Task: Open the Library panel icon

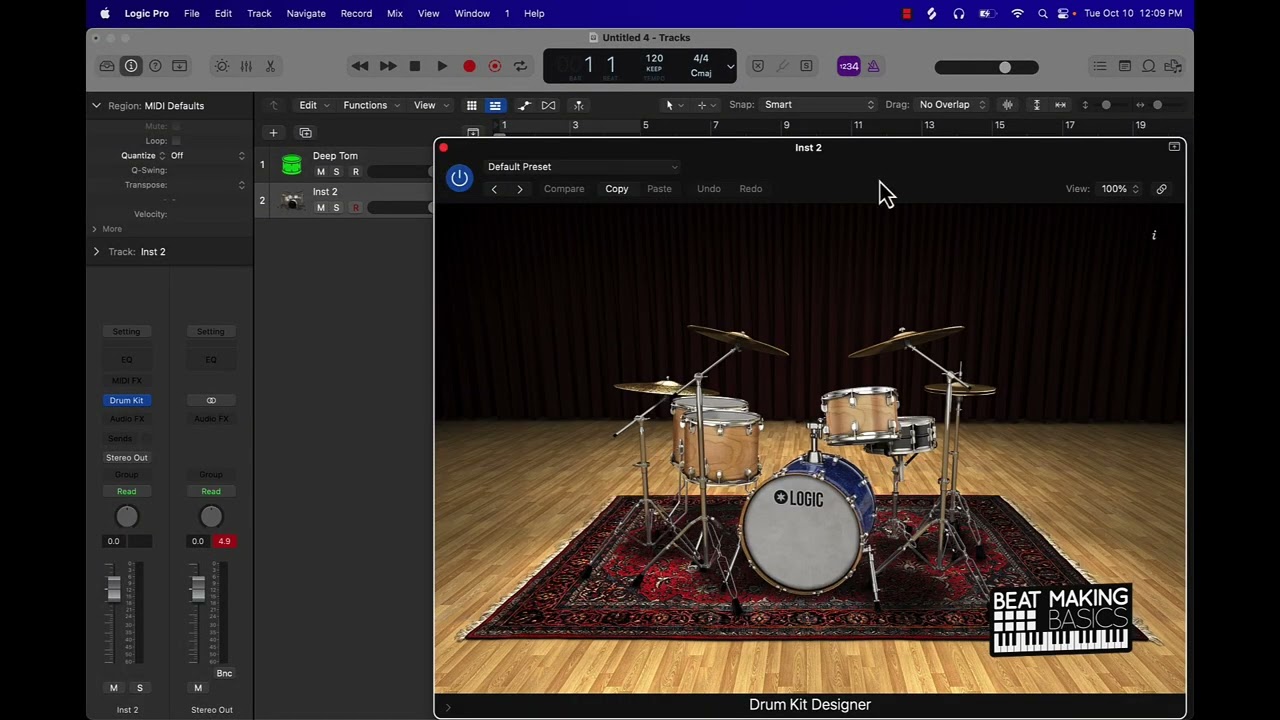Action: pos(107,66)
